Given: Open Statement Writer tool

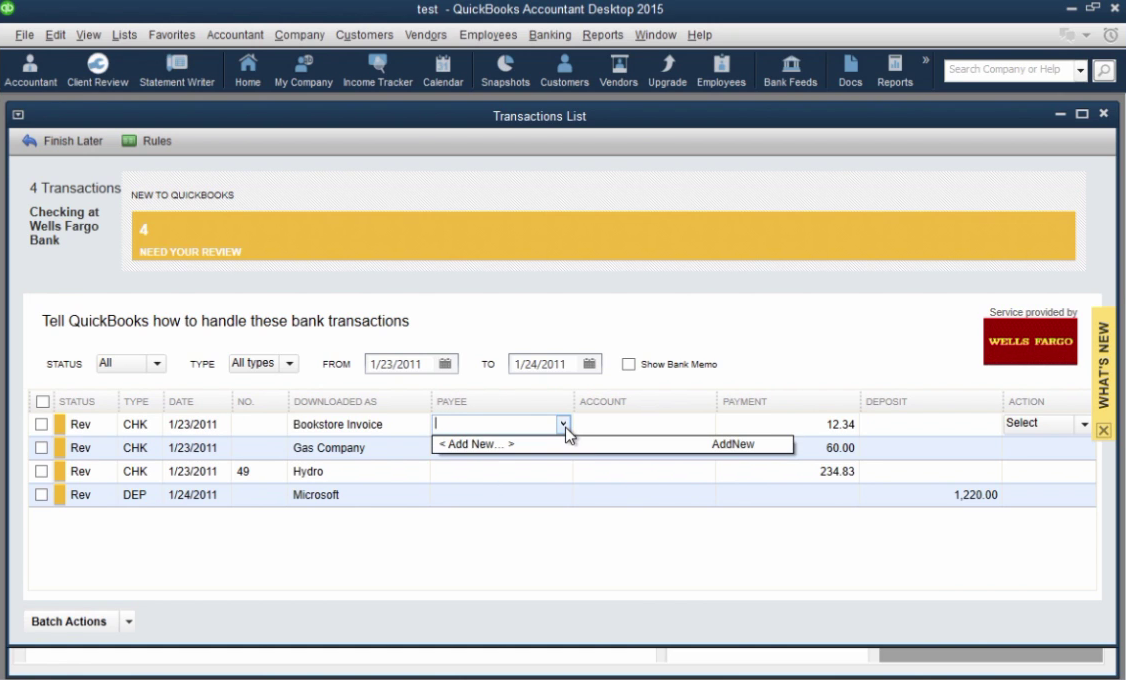Looking at the screenshot, I should point(177,71).
